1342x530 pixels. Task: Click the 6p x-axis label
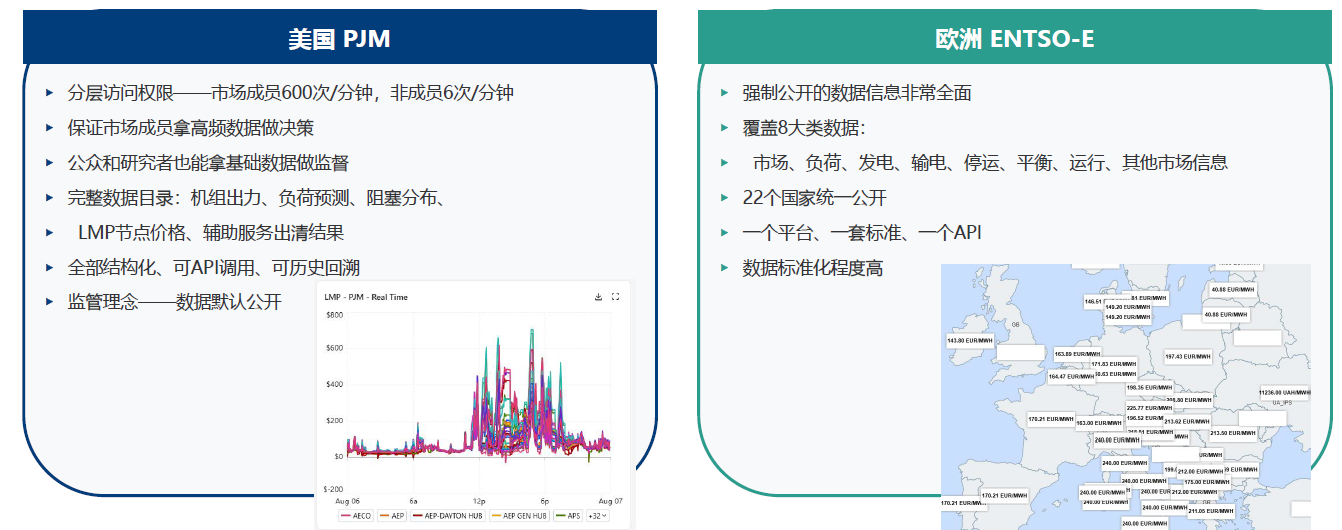pos(544,501)
